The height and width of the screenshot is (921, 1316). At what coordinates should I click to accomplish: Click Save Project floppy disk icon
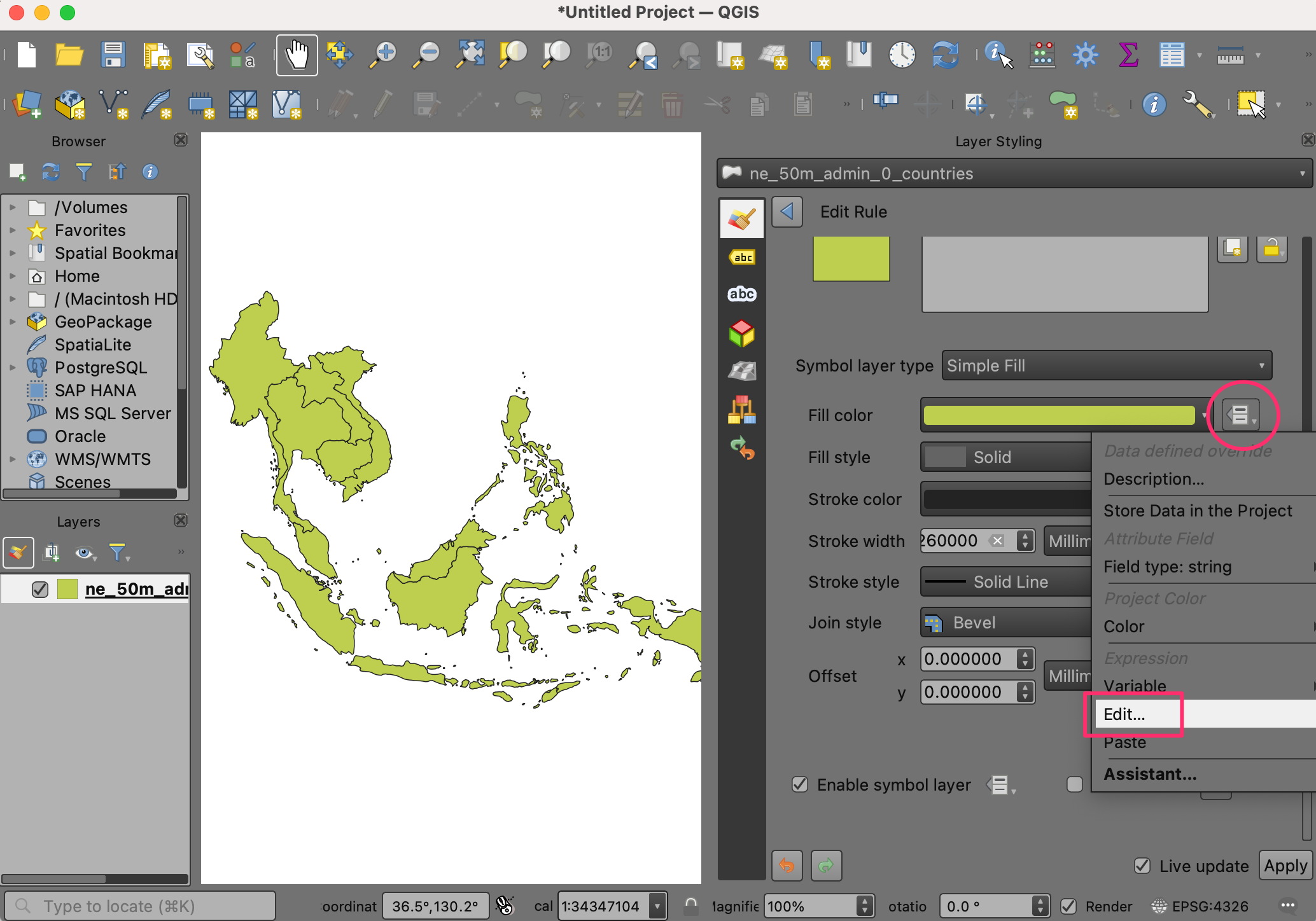pyautogui.click(x=113, y=55)
